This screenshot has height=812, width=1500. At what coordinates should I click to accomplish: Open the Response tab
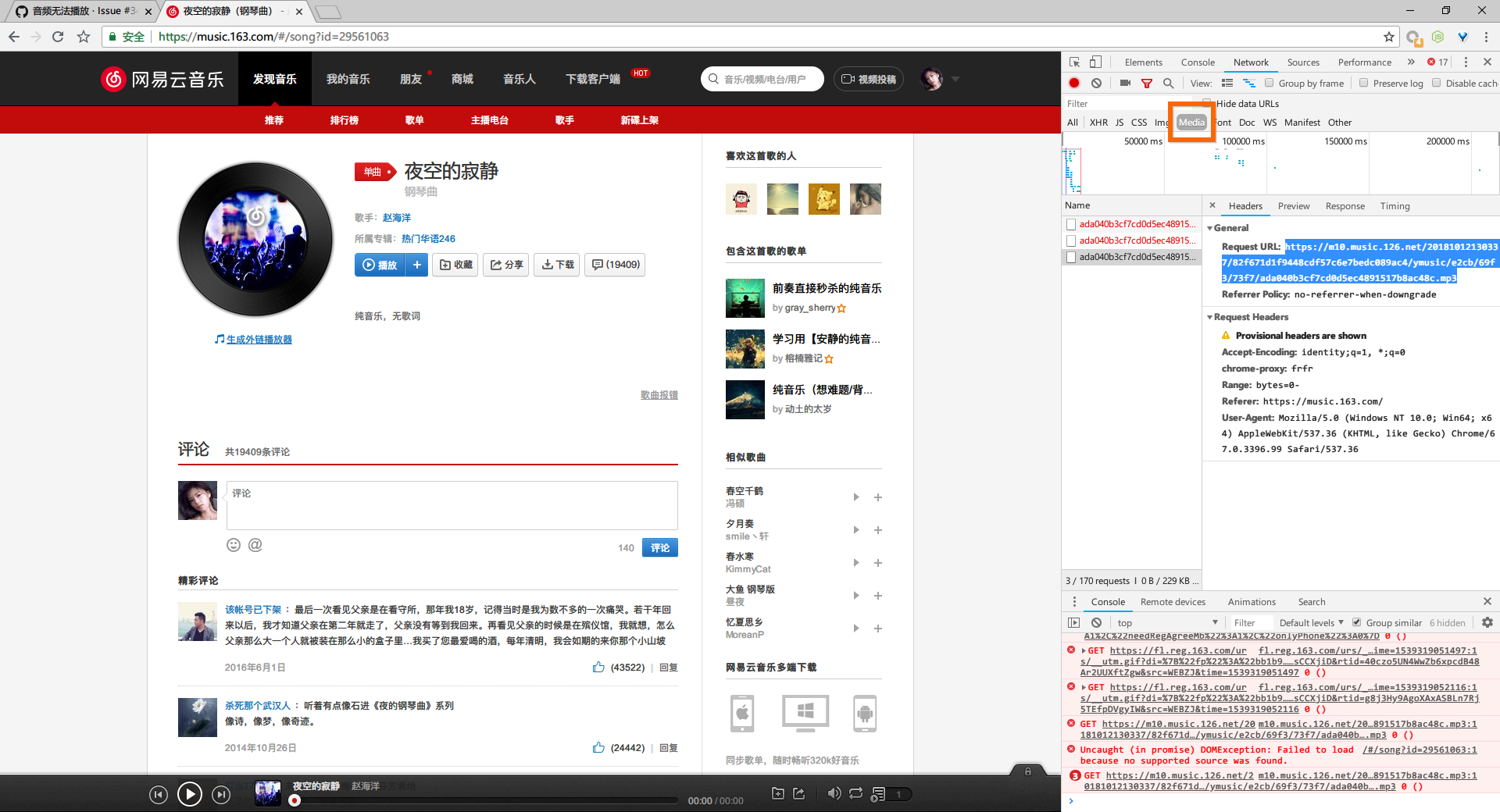pos(1345,205)
